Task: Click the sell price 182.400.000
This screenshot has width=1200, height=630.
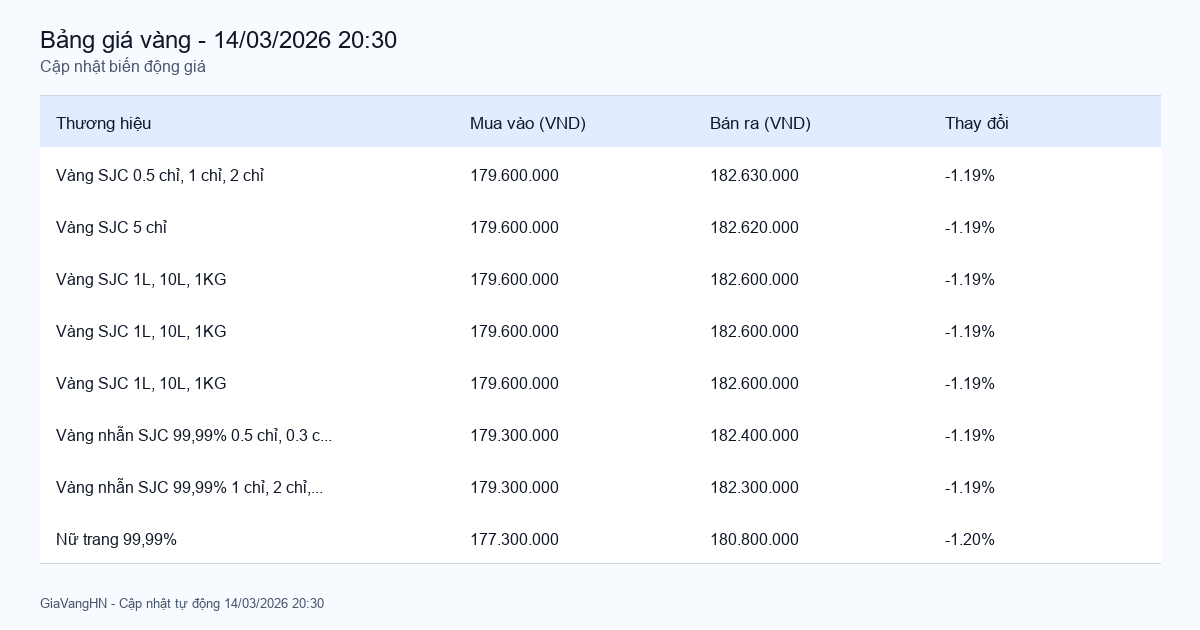Action: 754,435
